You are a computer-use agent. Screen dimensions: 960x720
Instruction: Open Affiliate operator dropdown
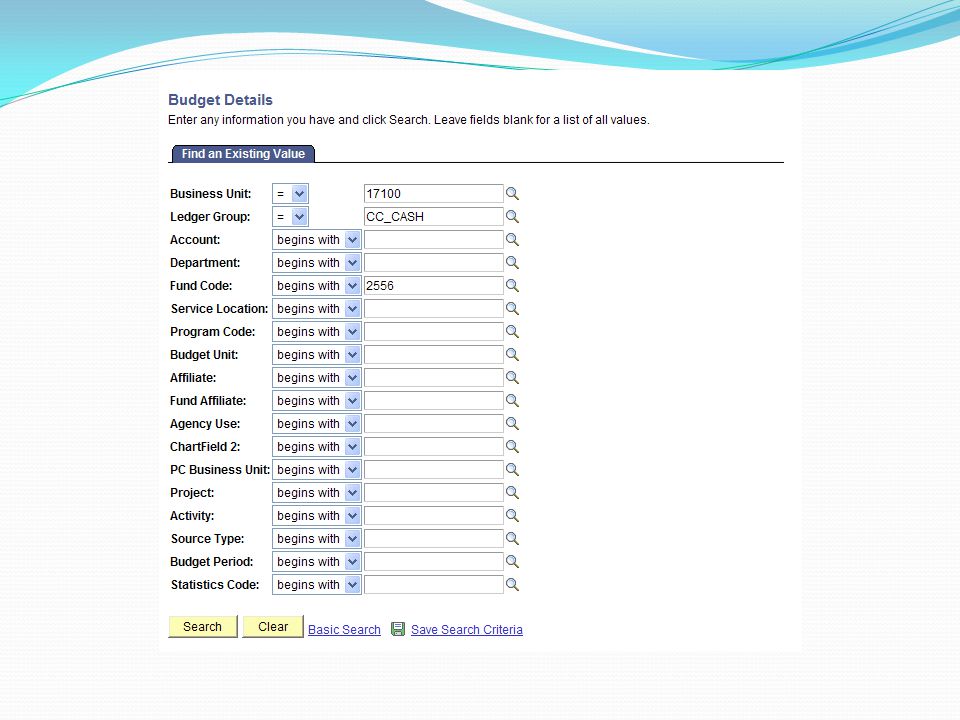tap(317, 378)
